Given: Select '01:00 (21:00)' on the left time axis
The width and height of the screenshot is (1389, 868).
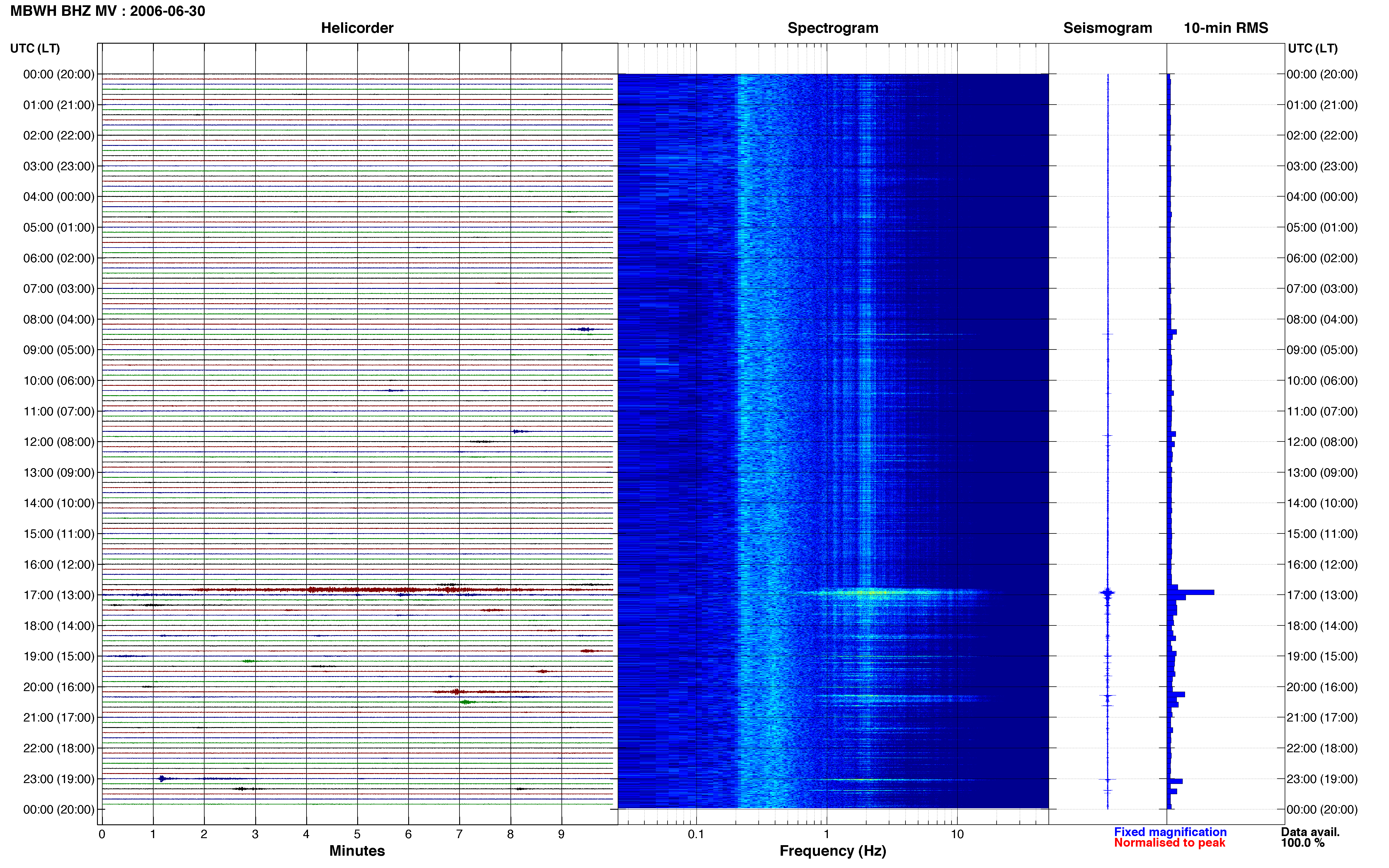Looking at the screenshot, I should point(59,105).
